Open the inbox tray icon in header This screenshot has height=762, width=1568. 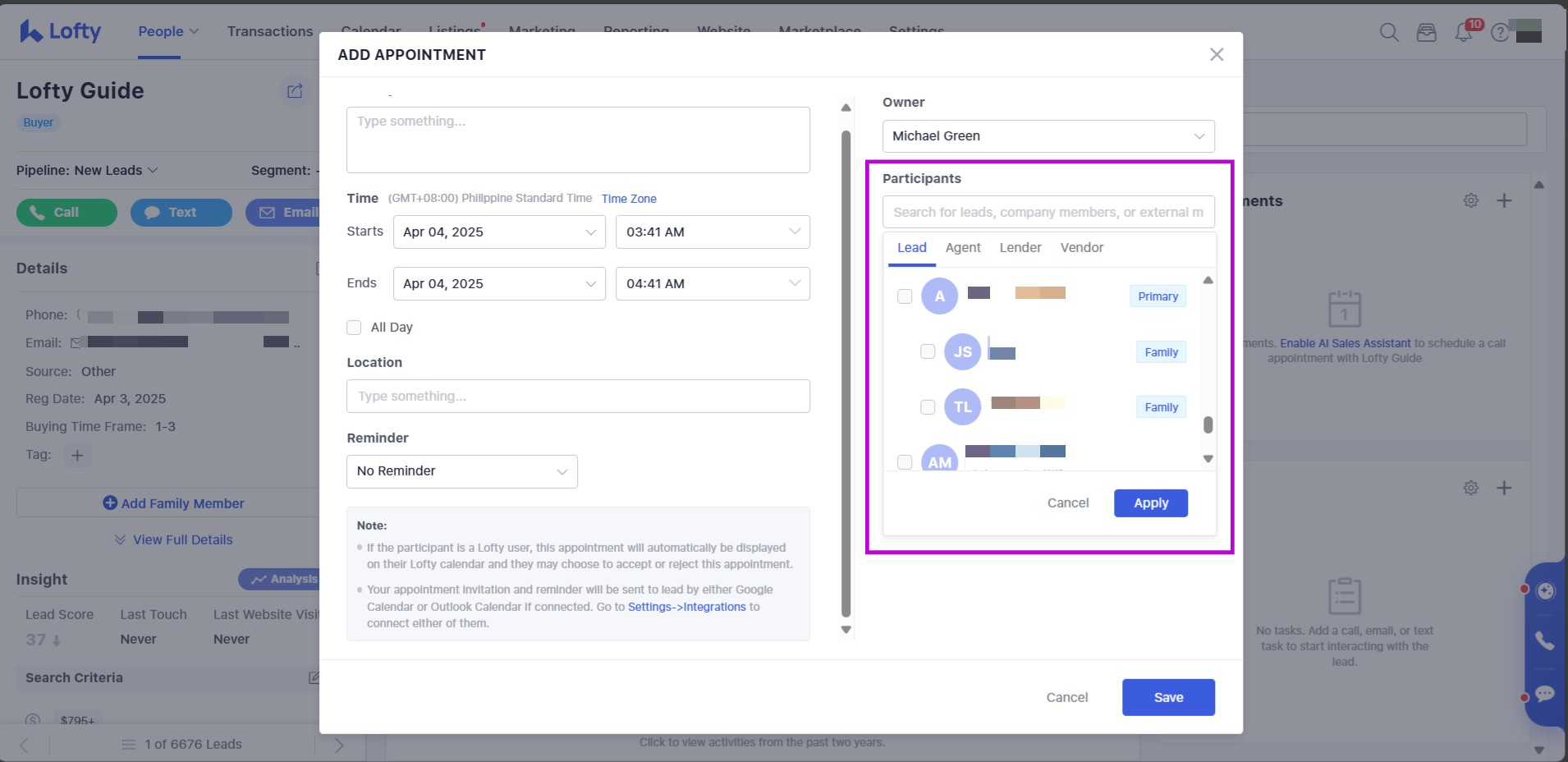pyautogui.click(x=1427, y=33)
